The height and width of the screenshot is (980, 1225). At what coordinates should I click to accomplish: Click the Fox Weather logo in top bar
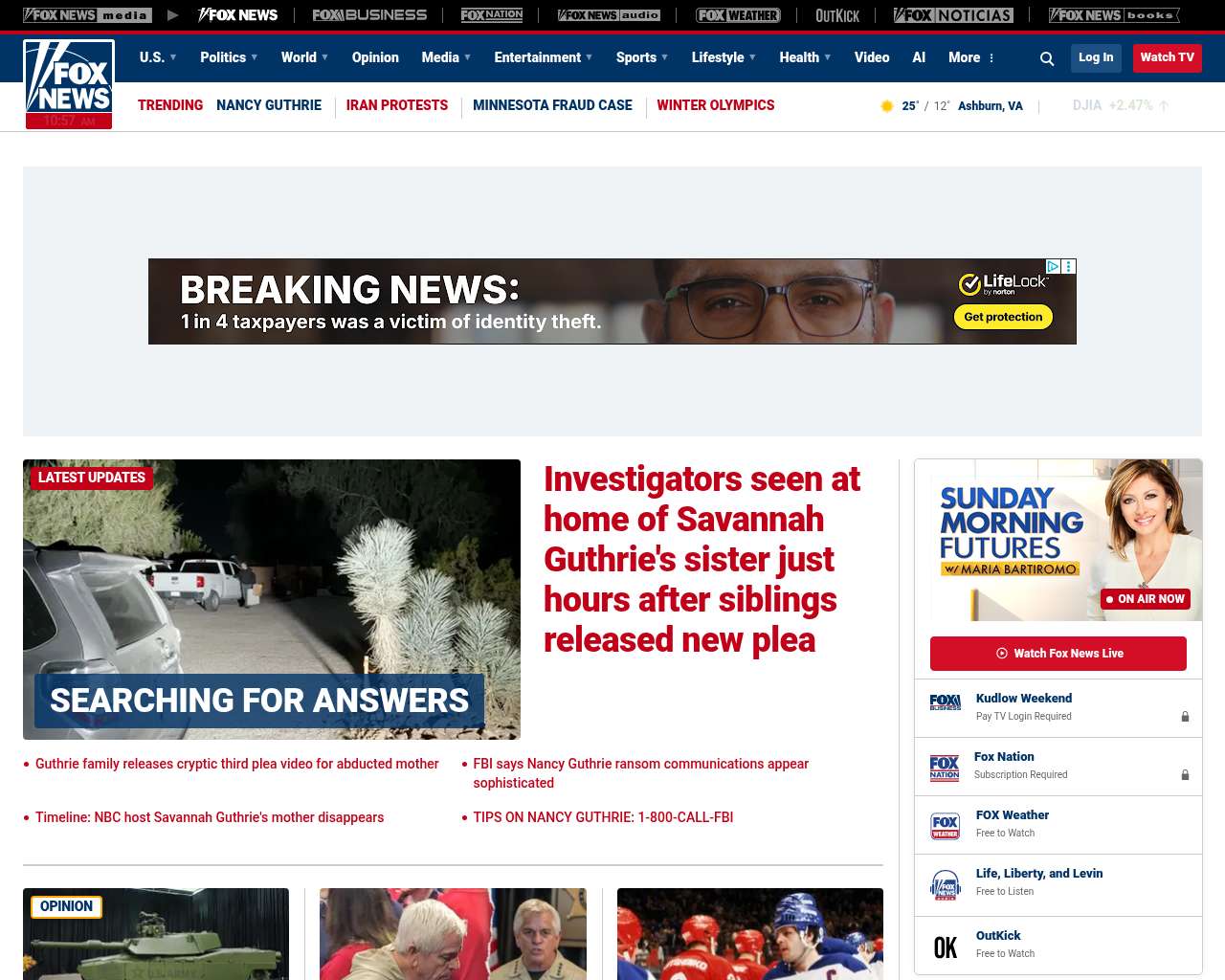pos(738,15)
